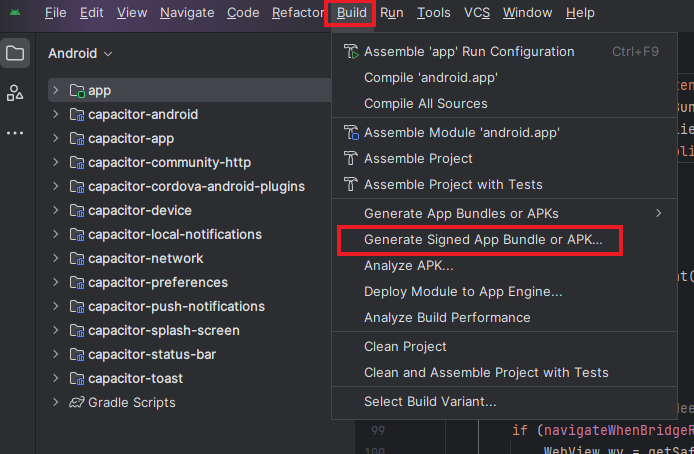Select the capacitor-splash-screen module
The width and height of the screenshot is (694, 454).
(163, 331)
